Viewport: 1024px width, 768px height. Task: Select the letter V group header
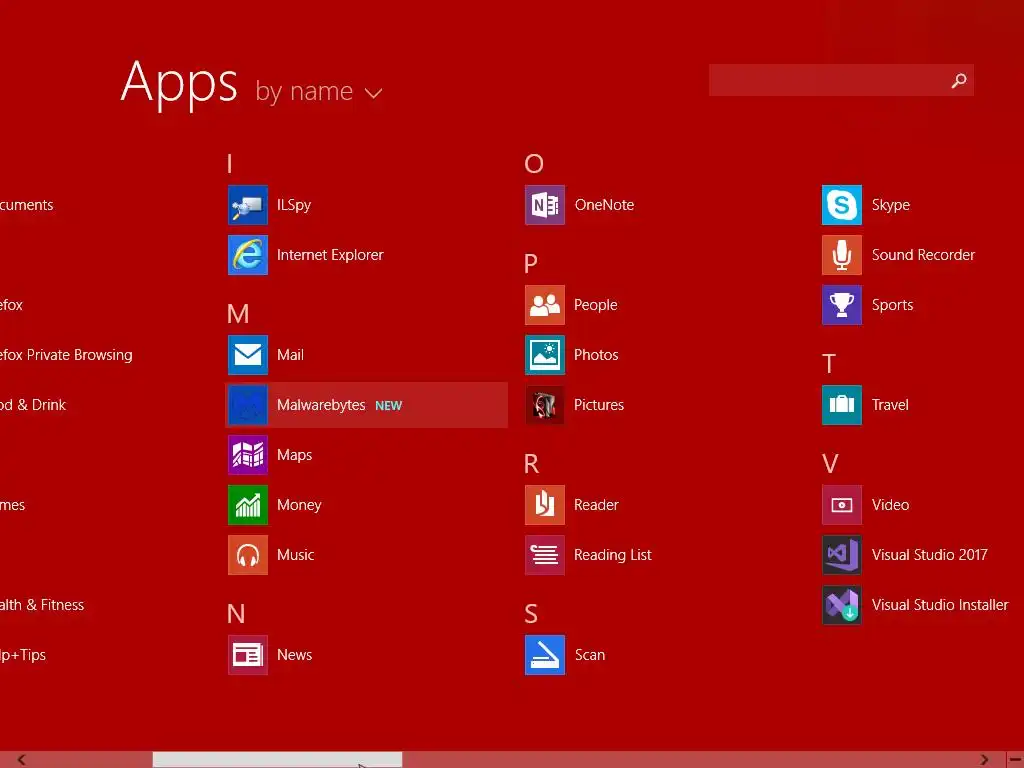[x=830, y=464]
